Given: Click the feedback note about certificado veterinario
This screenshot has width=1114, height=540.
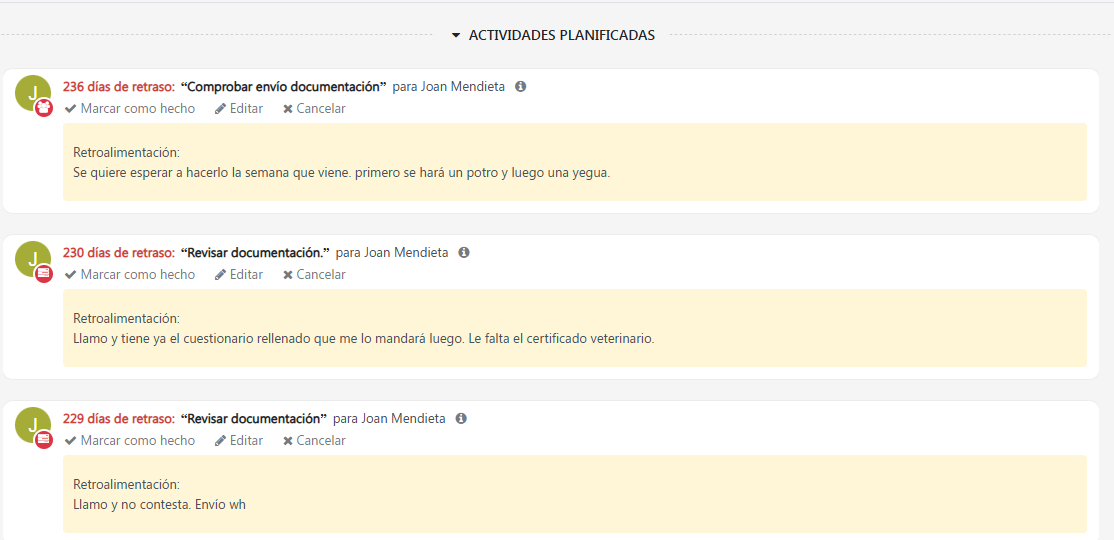Looking at the screenshot, I should point(363,338).
